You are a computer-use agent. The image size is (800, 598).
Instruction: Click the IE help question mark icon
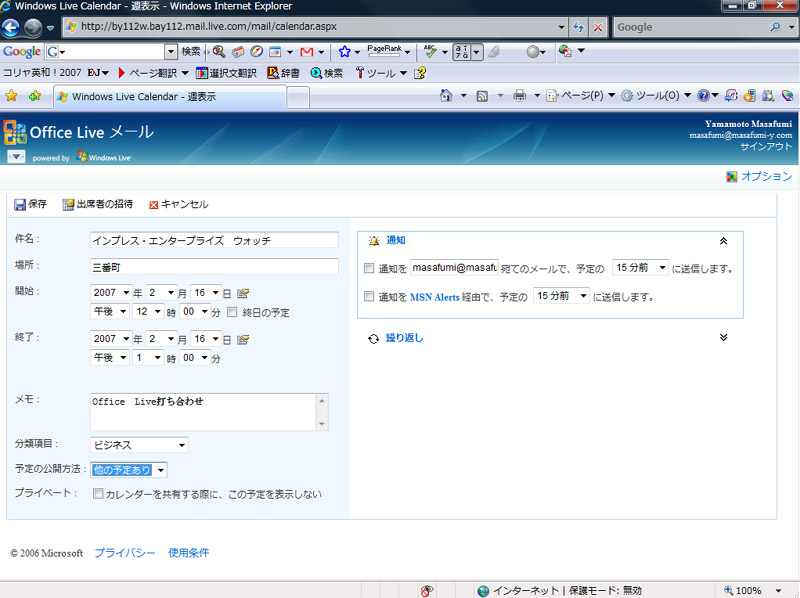pyautogui.click(x=703, y=95)
